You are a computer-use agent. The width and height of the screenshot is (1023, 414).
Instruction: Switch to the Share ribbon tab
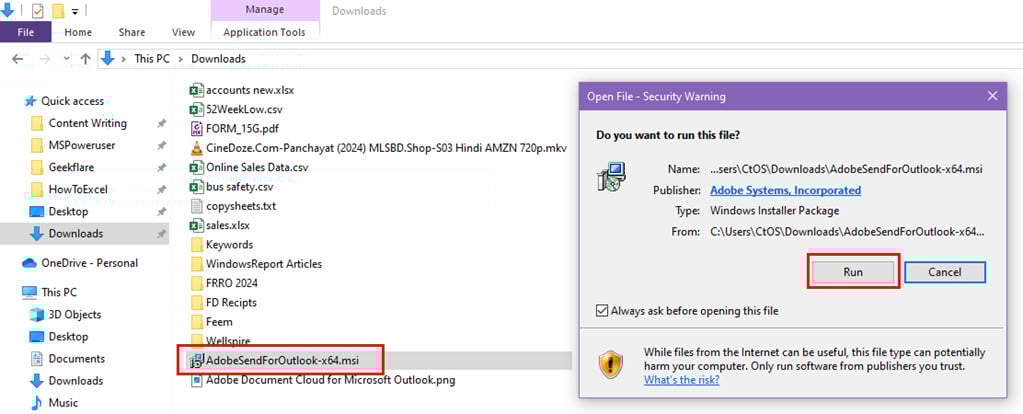click(131, 32)
